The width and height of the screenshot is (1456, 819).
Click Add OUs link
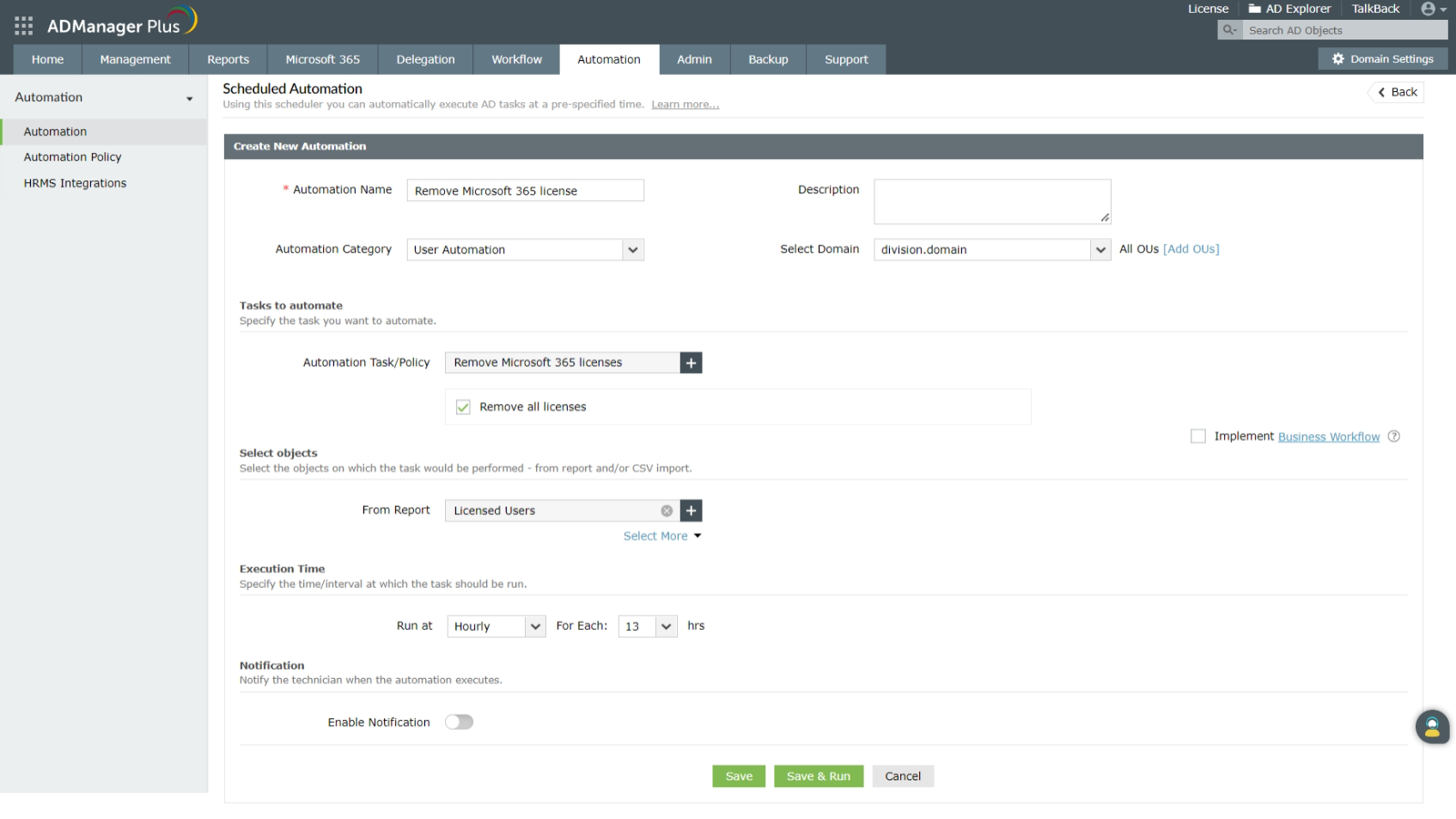(1191, 249)
